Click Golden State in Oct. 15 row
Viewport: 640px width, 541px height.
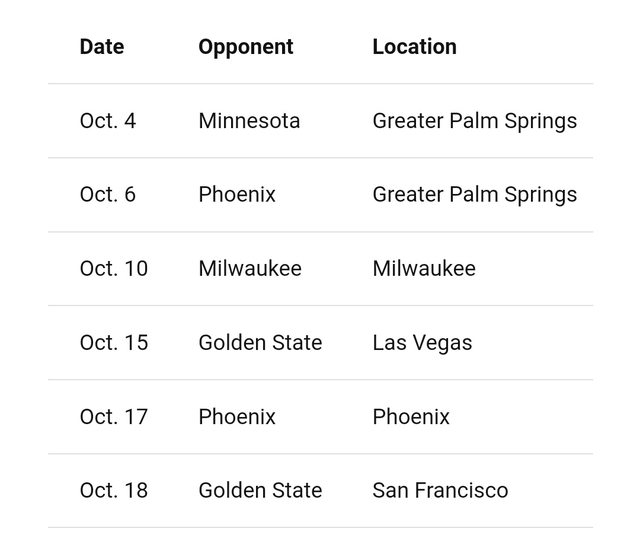coord(260,343)
